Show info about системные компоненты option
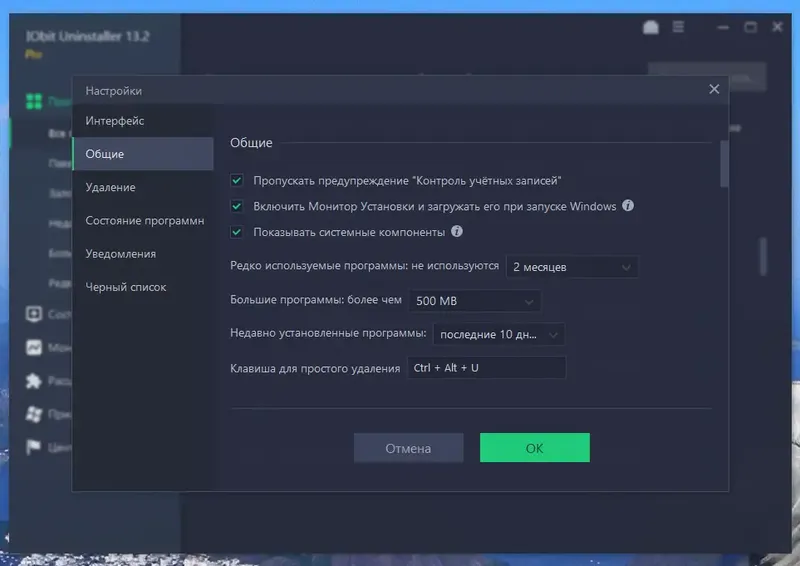 [x=457, y=231]
